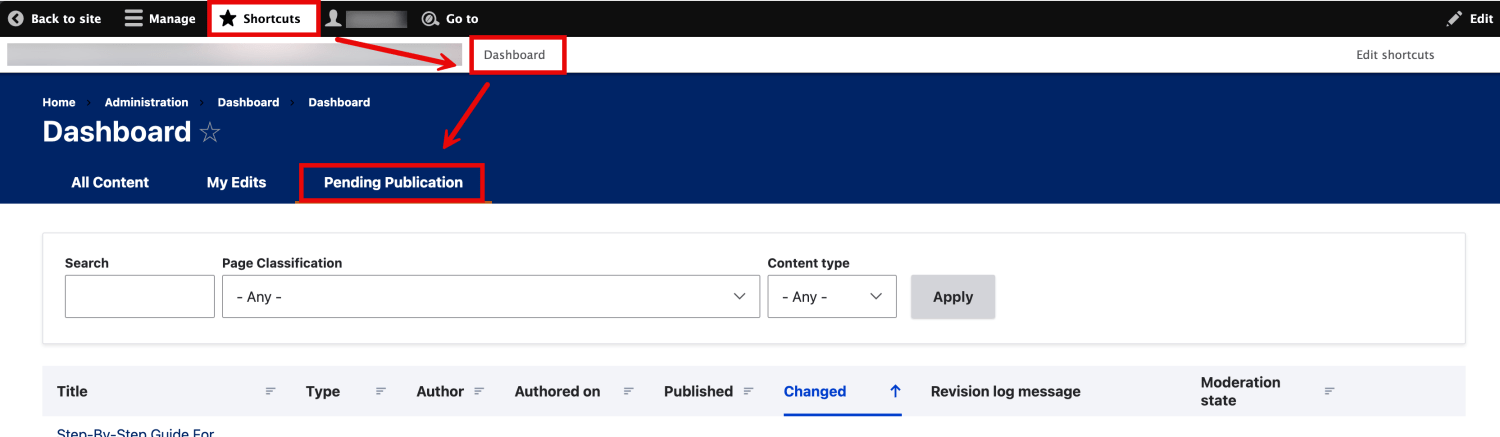Sort by the Moderation state column
Viewport: 1500px width, 437px height.
[x=1240, y=391]
